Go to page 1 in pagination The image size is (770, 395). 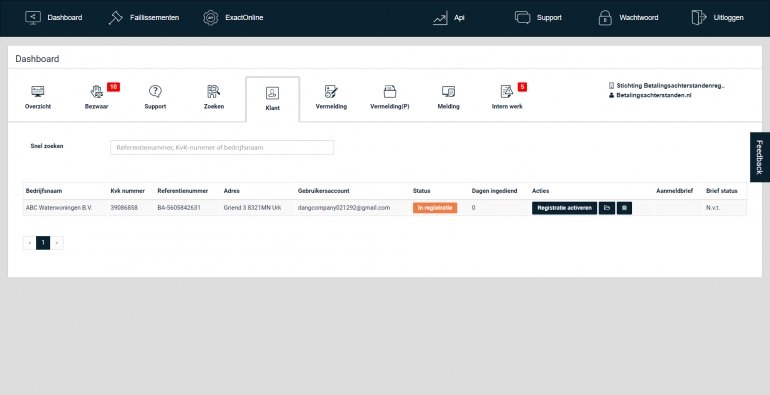(43, 243)
